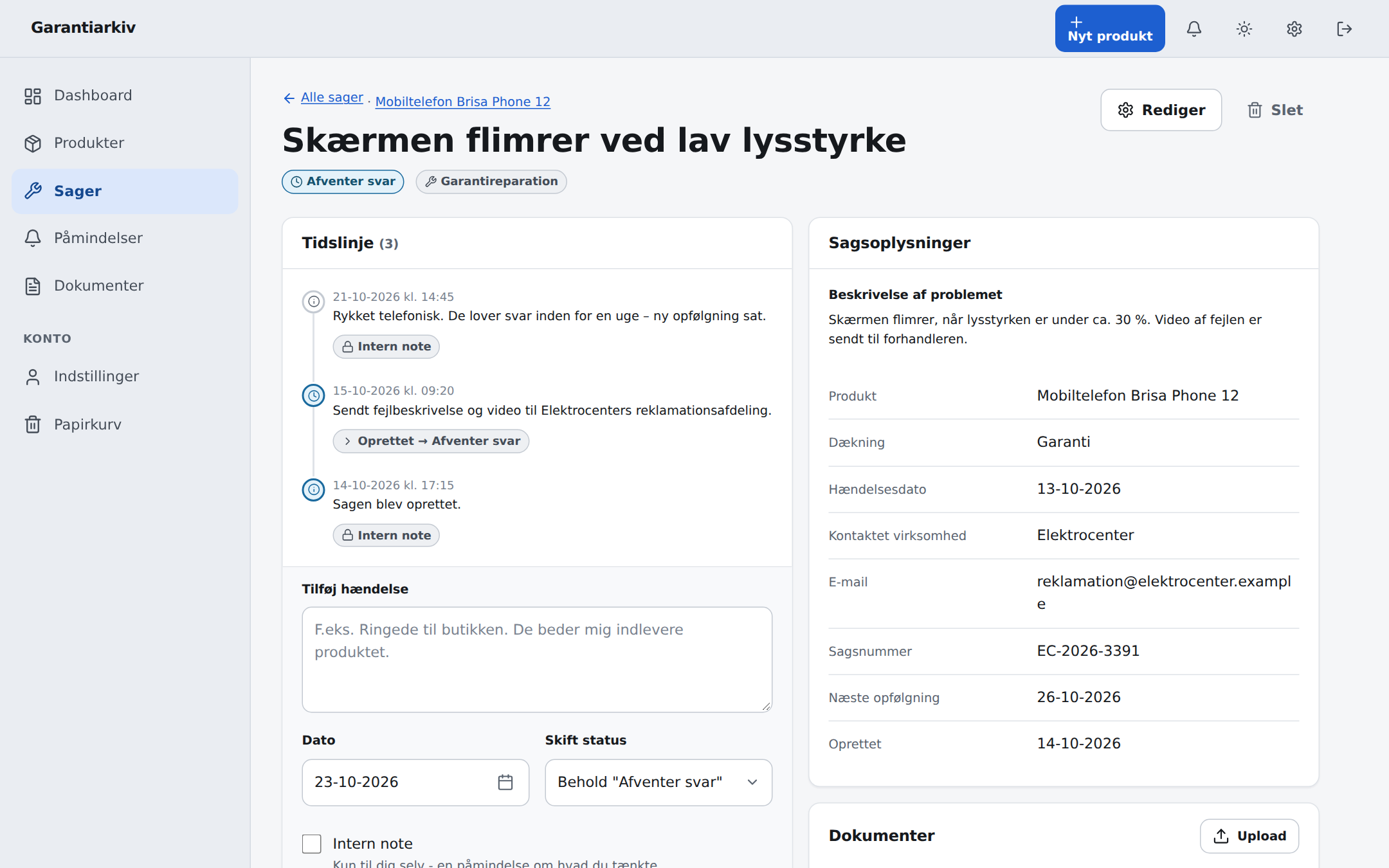Open the notifications bell in header
This screenshot has height=868, width=1389.
(x=1194, y=29)
